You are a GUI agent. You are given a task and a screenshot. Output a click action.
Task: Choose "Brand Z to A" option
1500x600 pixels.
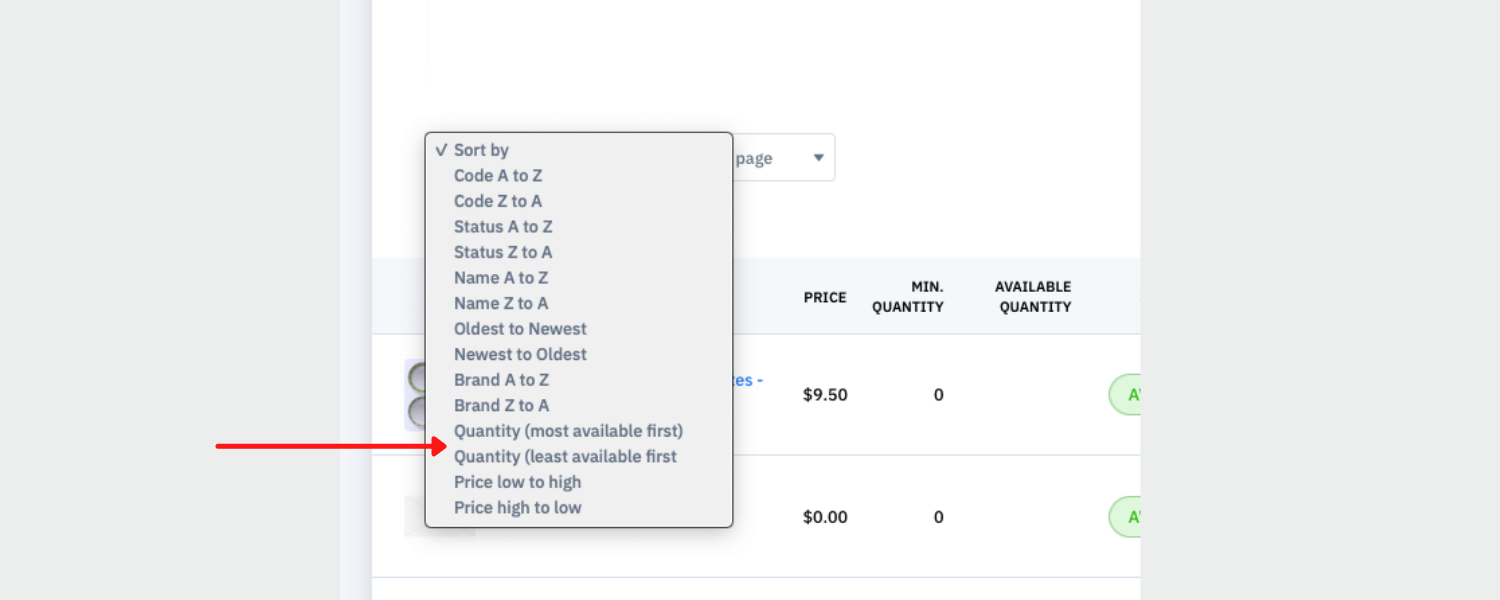click(501, 405)
